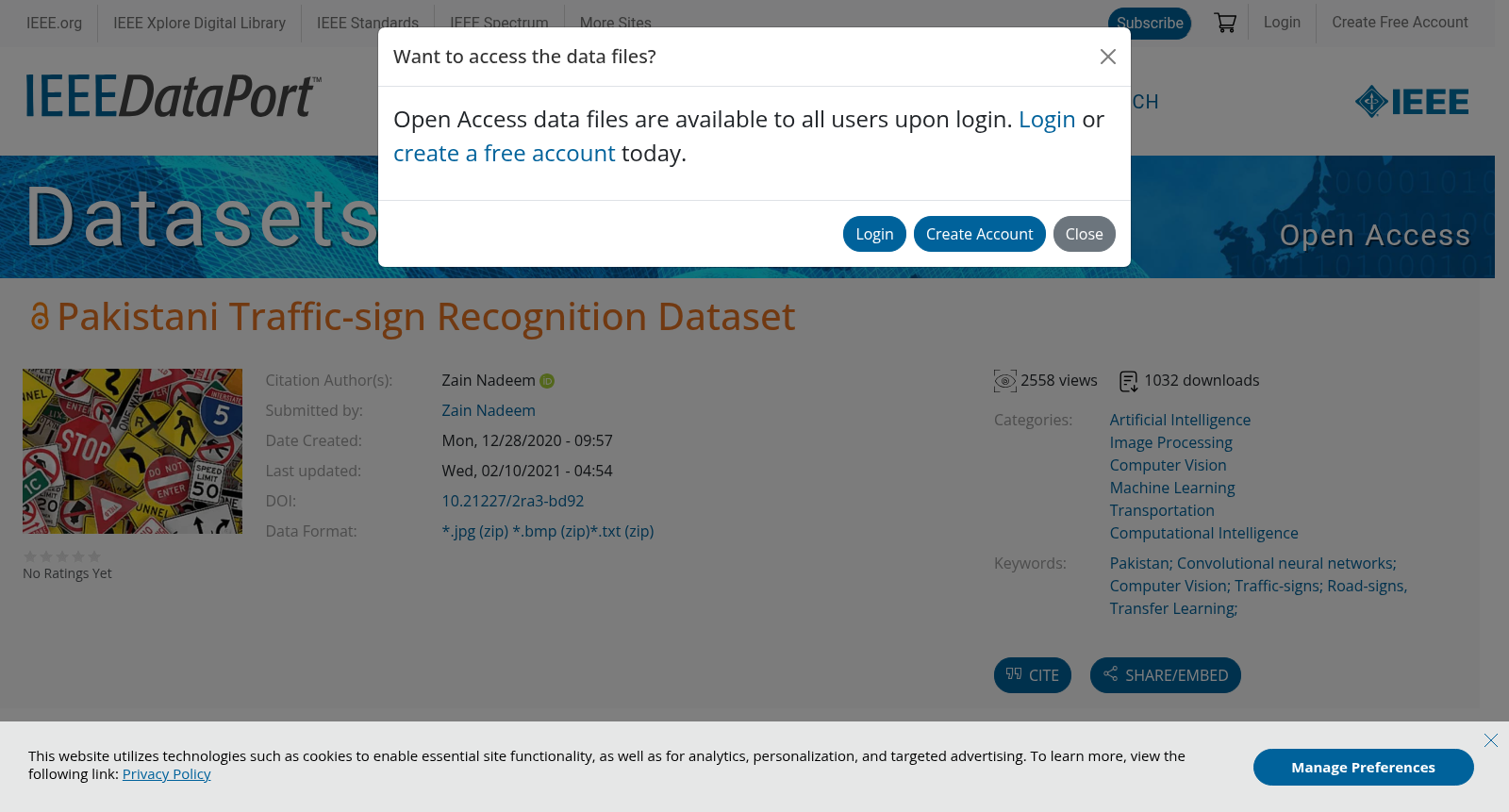This screenshot has height=812, width=1509.
Task: Click the Pakistan keyword link
Action: pyautogui.click(x=1141, y=563)
